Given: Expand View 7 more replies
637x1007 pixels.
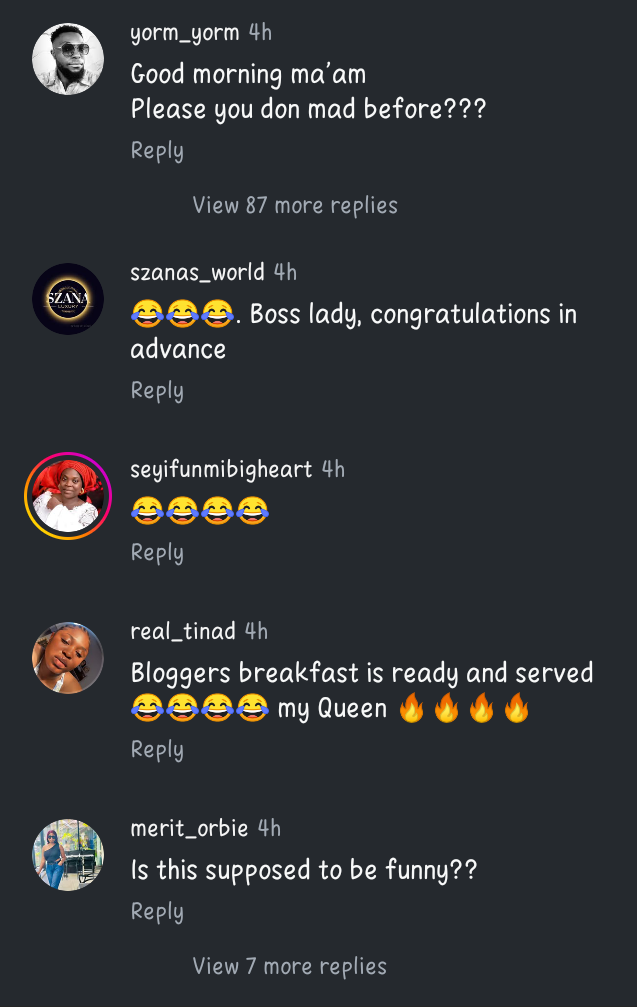Looking at the screenshot, I should 290,966.
